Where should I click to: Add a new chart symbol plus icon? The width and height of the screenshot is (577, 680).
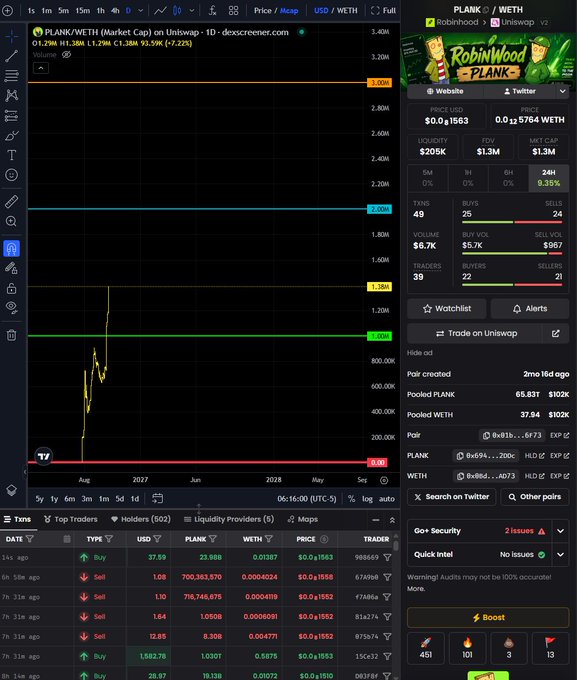pos(8,10)
